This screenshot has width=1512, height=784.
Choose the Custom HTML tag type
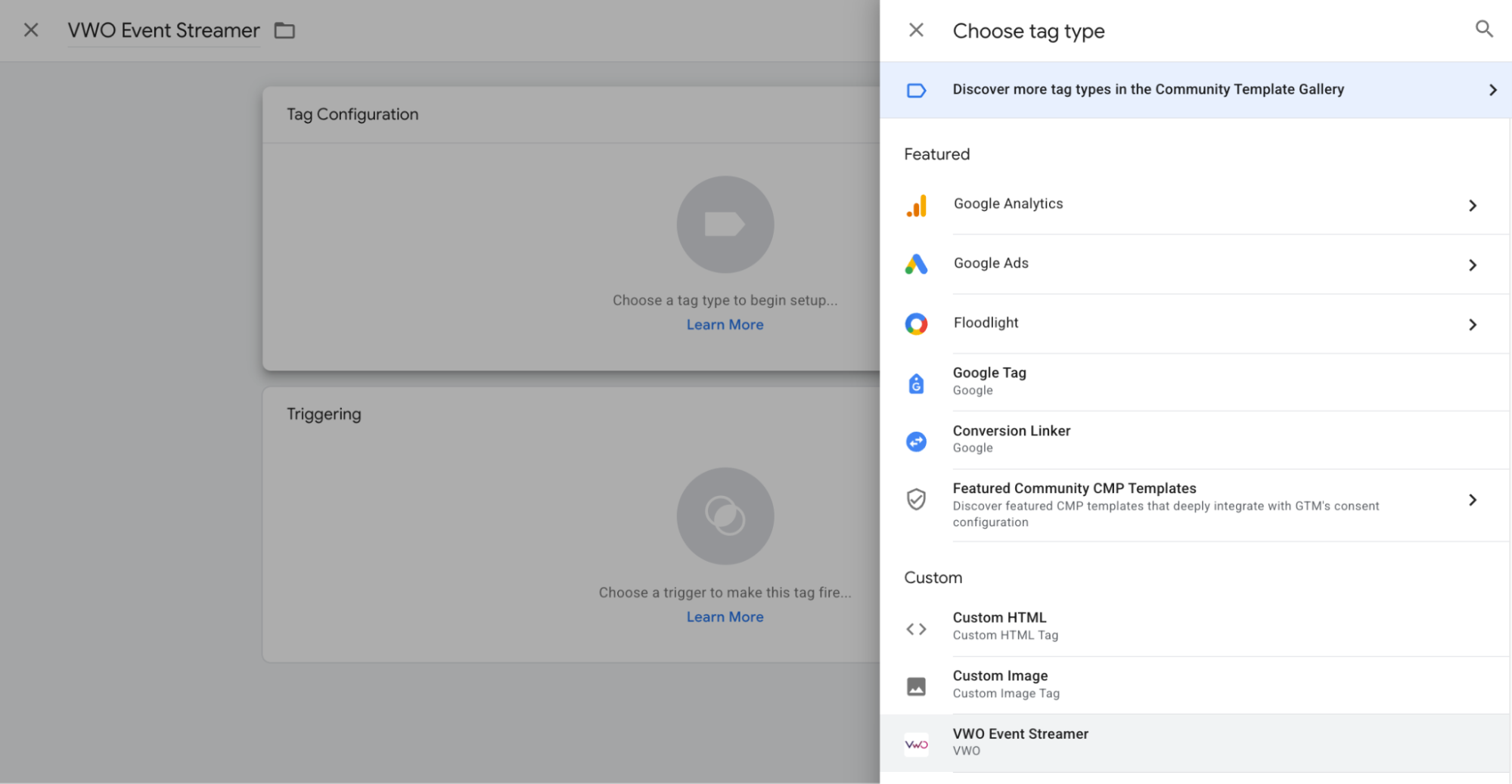[1195, 627]
